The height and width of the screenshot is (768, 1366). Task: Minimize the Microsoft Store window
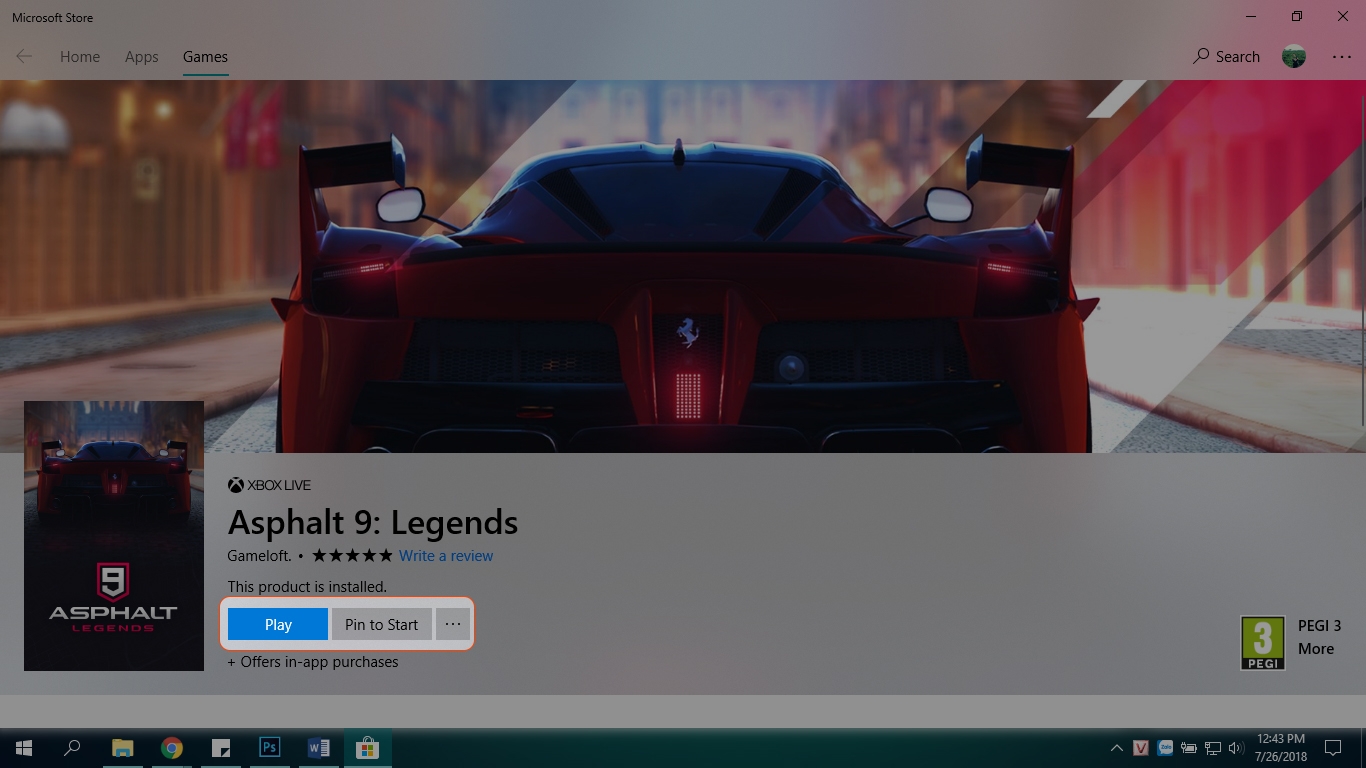click(x=1251, y=16)
